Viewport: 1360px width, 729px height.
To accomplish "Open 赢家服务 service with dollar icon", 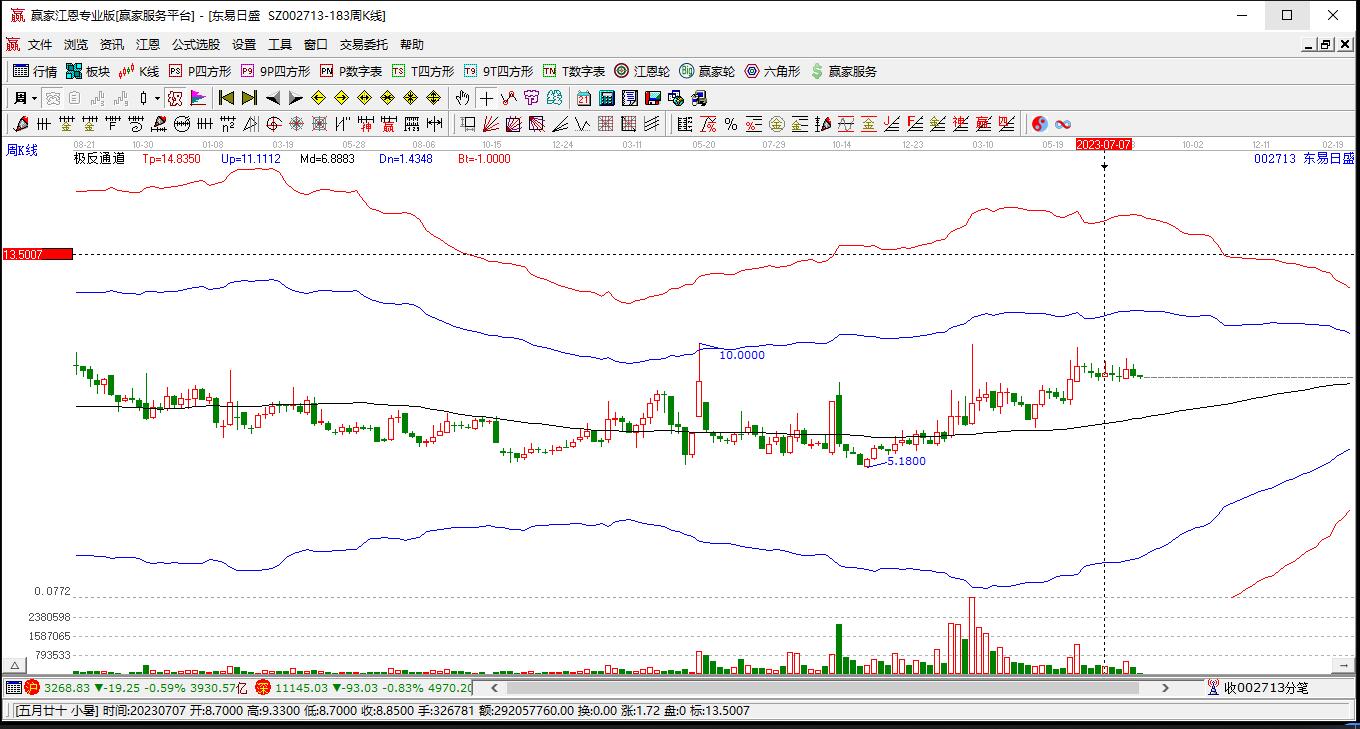I will [x=844, y=71].
